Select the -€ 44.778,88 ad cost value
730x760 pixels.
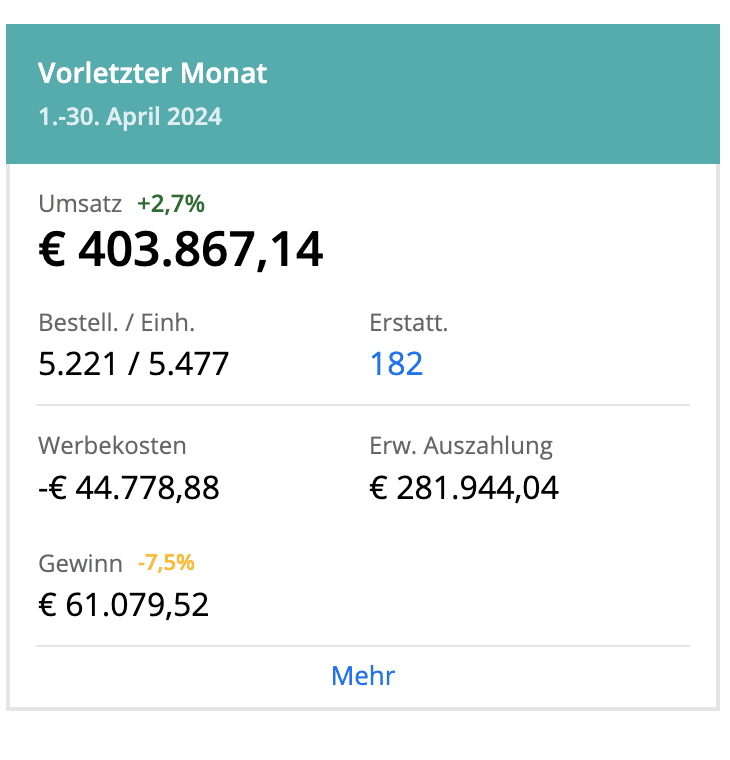pos(129,488)
